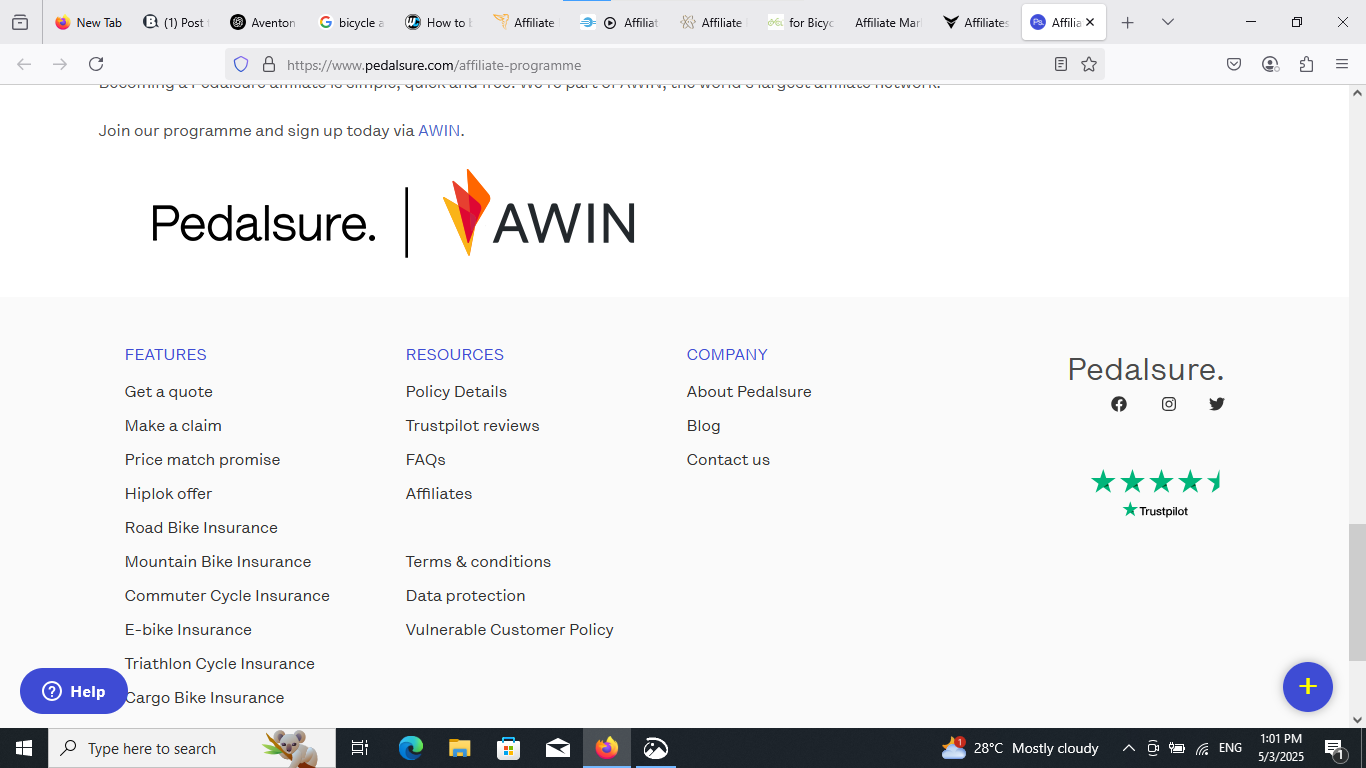Open the Instagram social icon

[x=1169, y=404]
